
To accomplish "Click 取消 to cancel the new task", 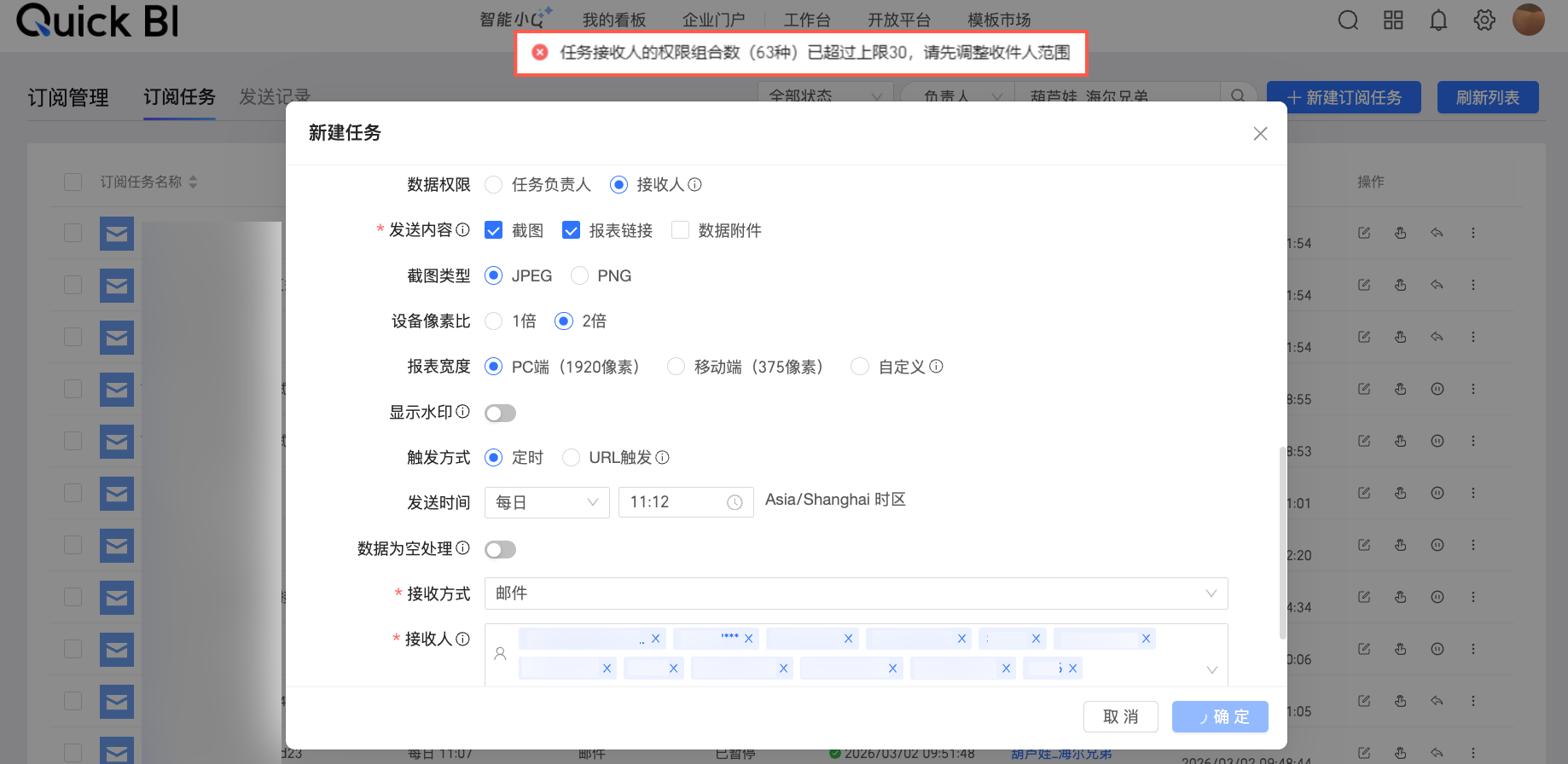I will [1120, 716].
